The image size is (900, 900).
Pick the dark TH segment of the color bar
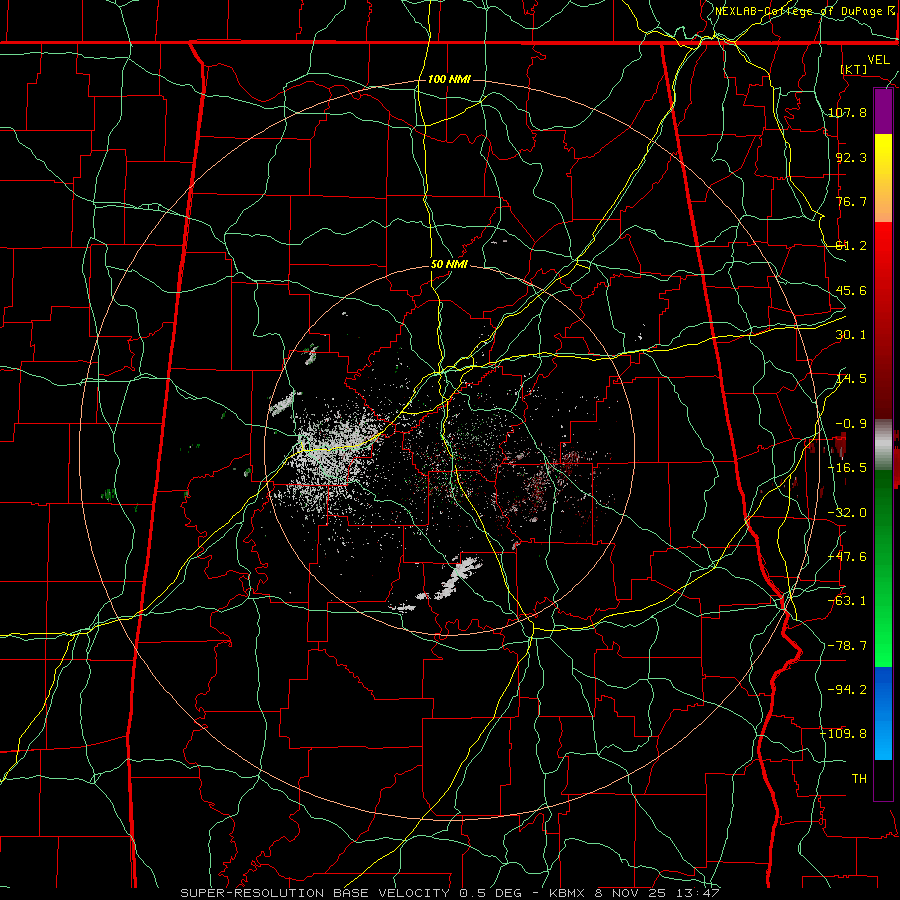click(883, 779)
